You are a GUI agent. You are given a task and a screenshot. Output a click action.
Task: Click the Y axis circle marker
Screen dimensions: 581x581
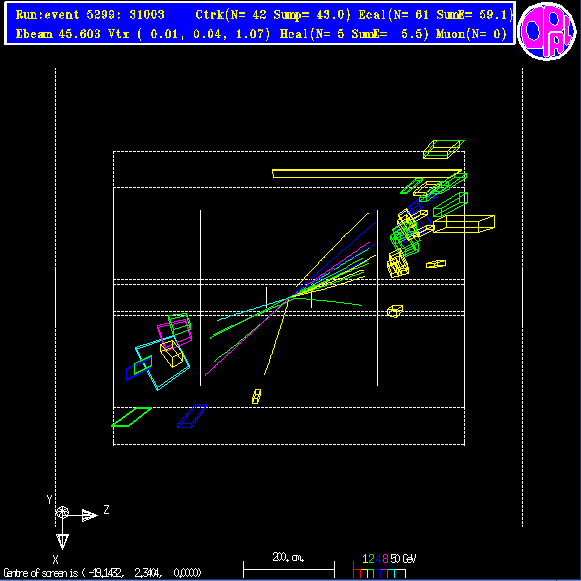[x=62, y=512]
